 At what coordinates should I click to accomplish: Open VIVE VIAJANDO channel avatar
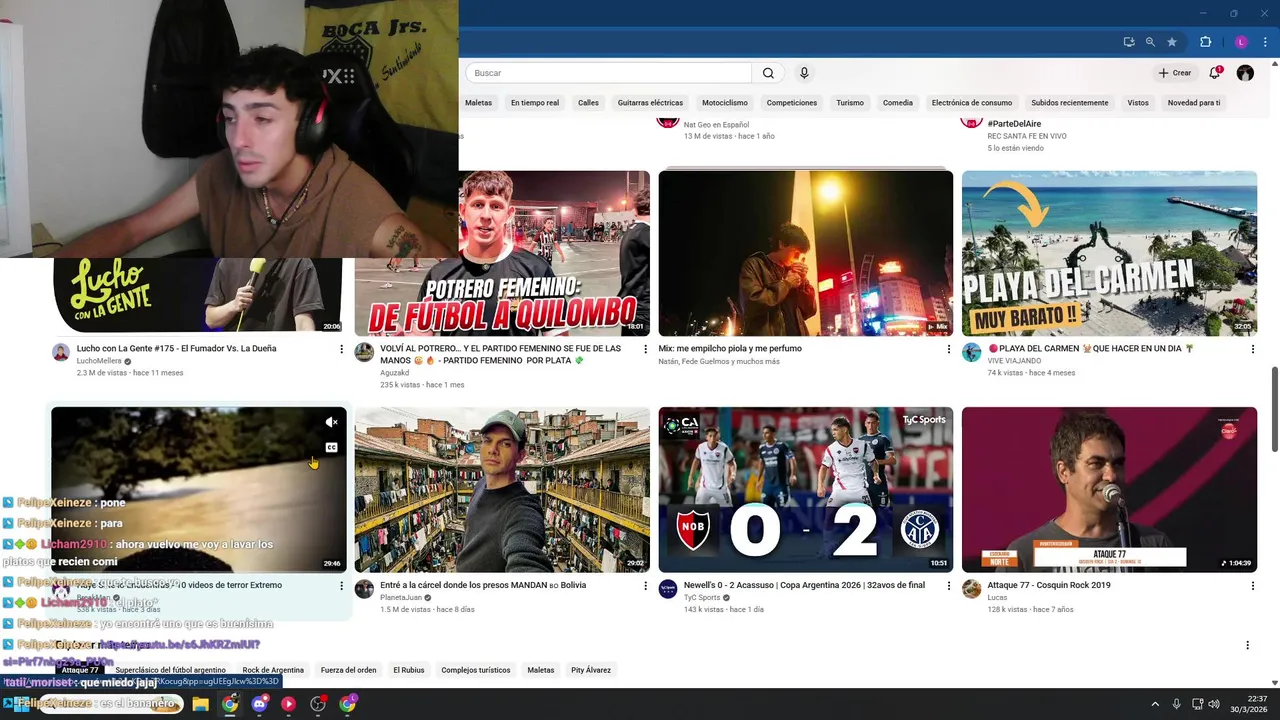971,352
